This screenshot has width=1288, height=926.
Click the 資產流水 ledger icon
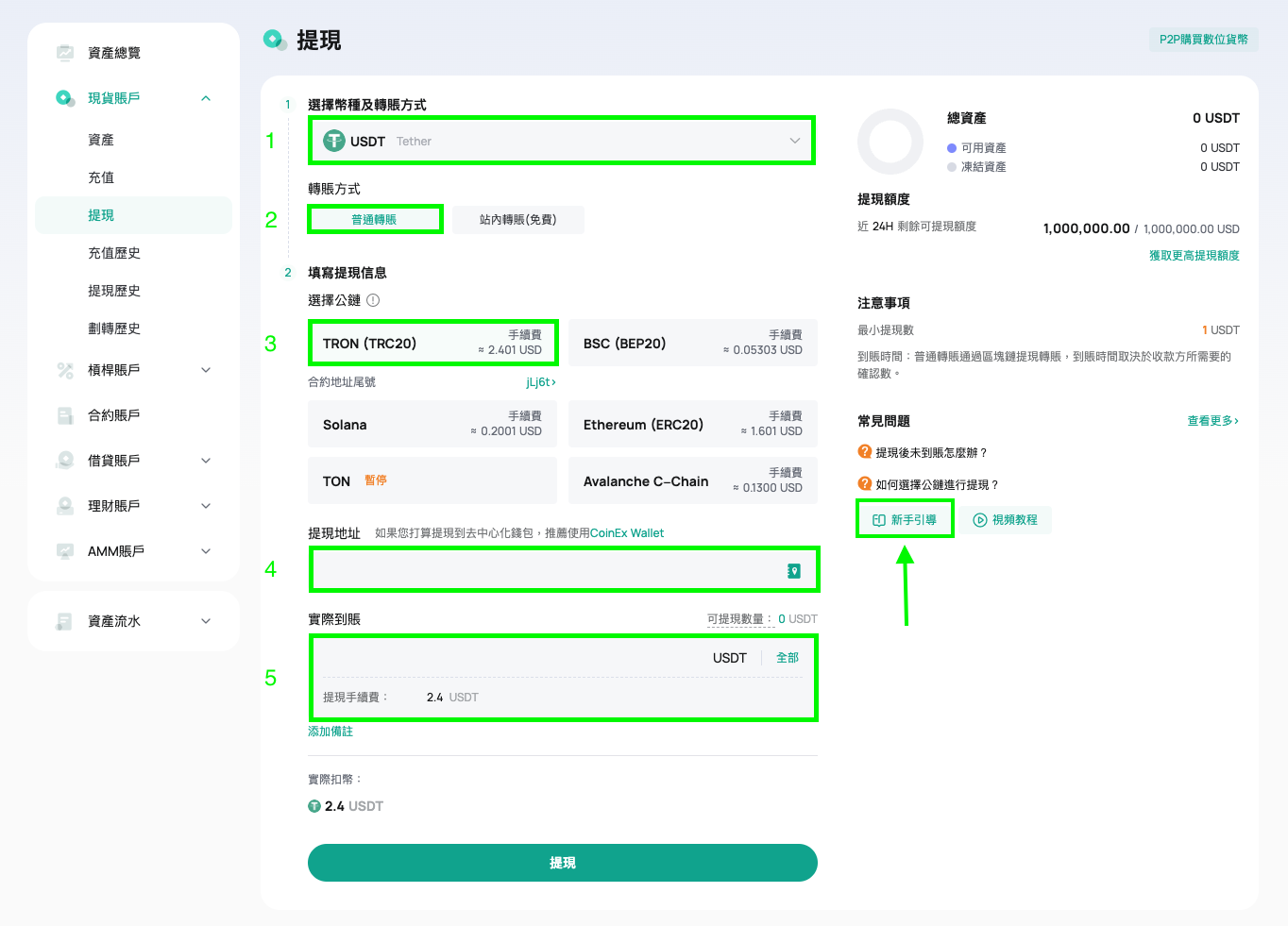click(65, 621)
